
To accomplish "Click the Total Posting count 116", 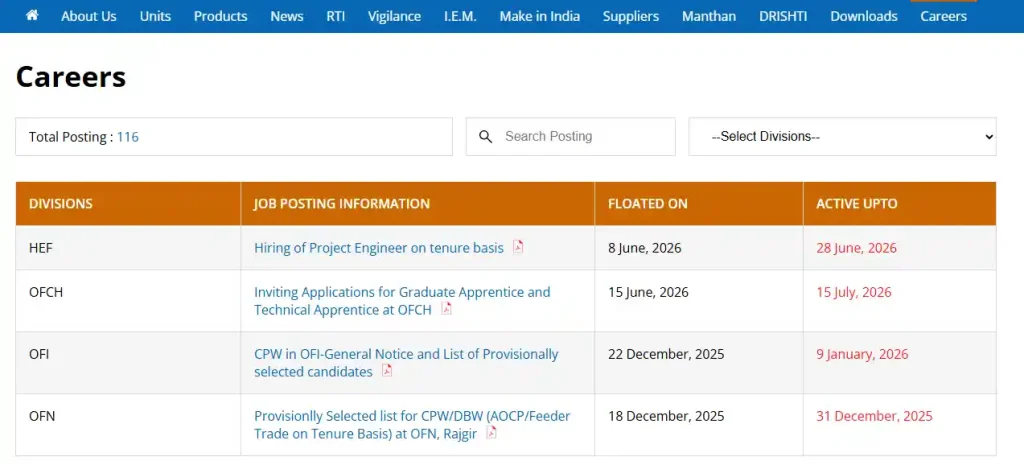I will tap(128, 137).
